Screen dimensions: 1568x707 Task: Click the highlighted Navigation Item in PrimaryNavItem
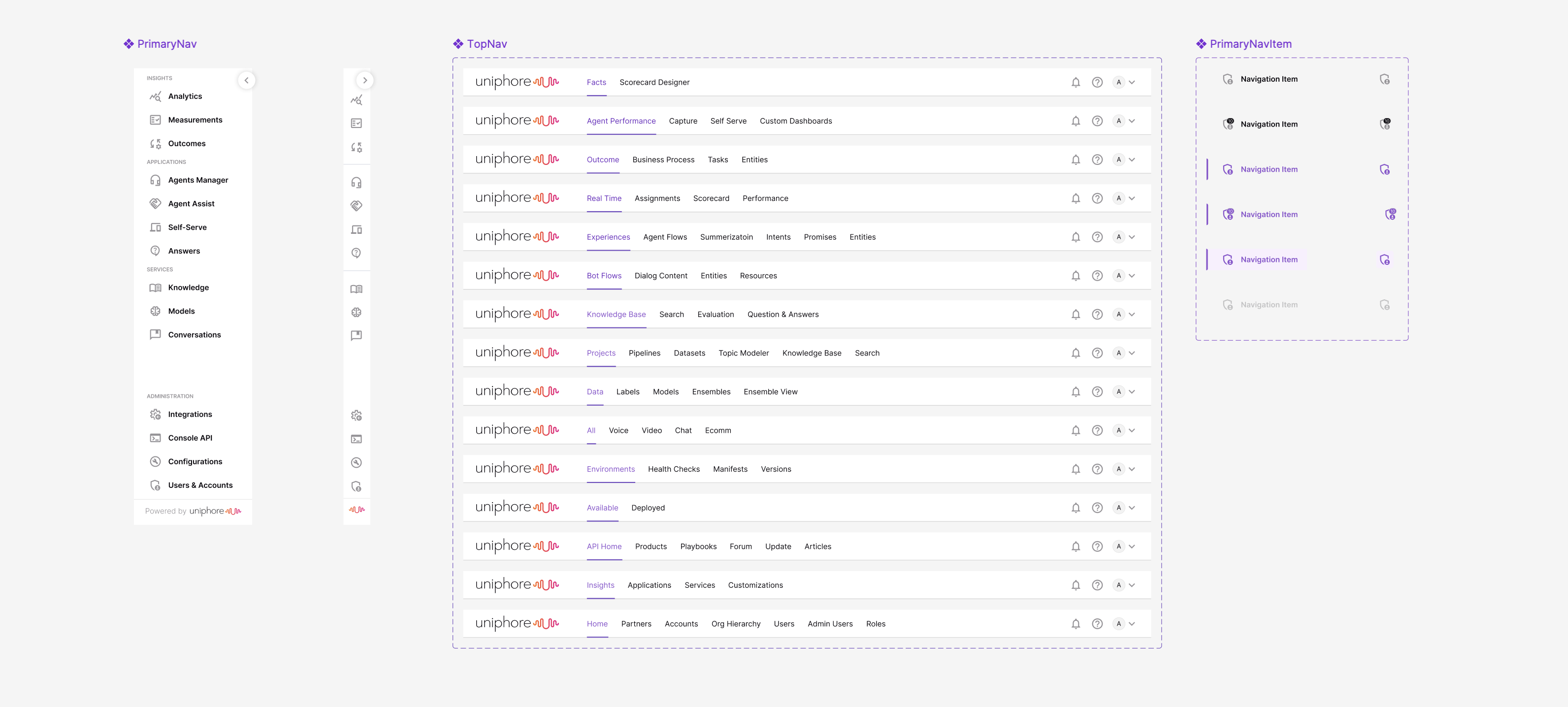(x=1269, y=259)
